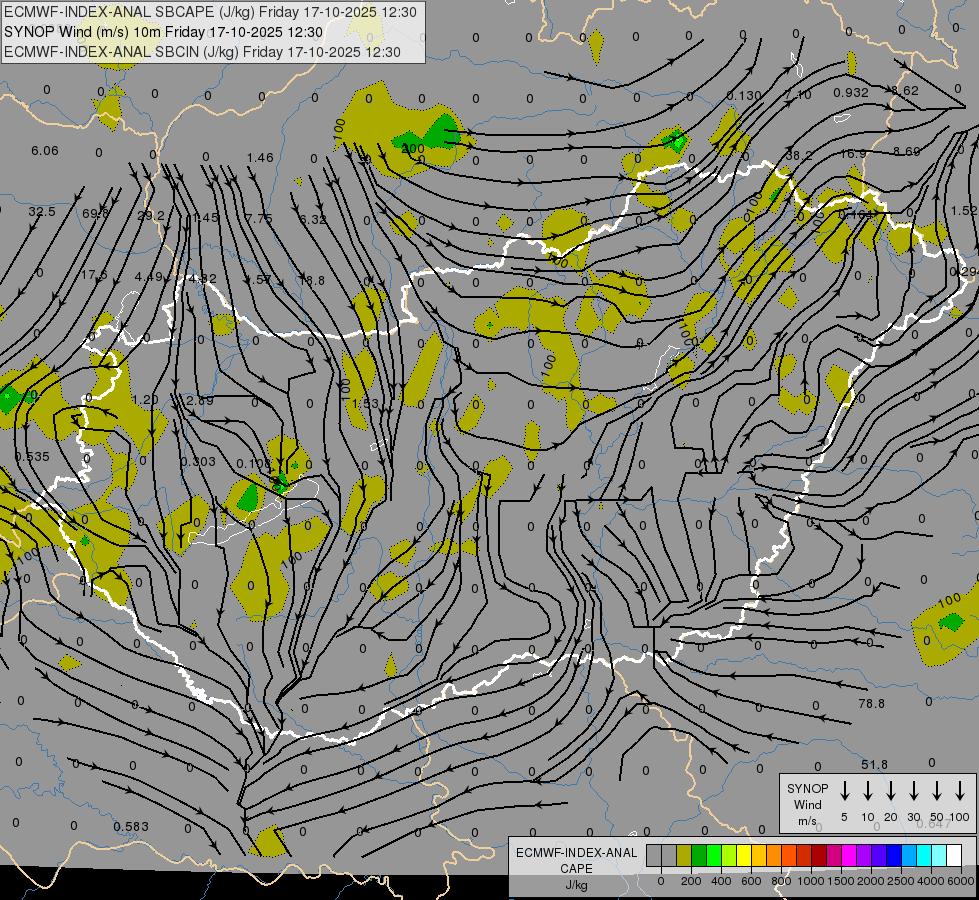
Task: Click the 'SYNOP' label in the wind legend
Action: click(x=807, y=789)
